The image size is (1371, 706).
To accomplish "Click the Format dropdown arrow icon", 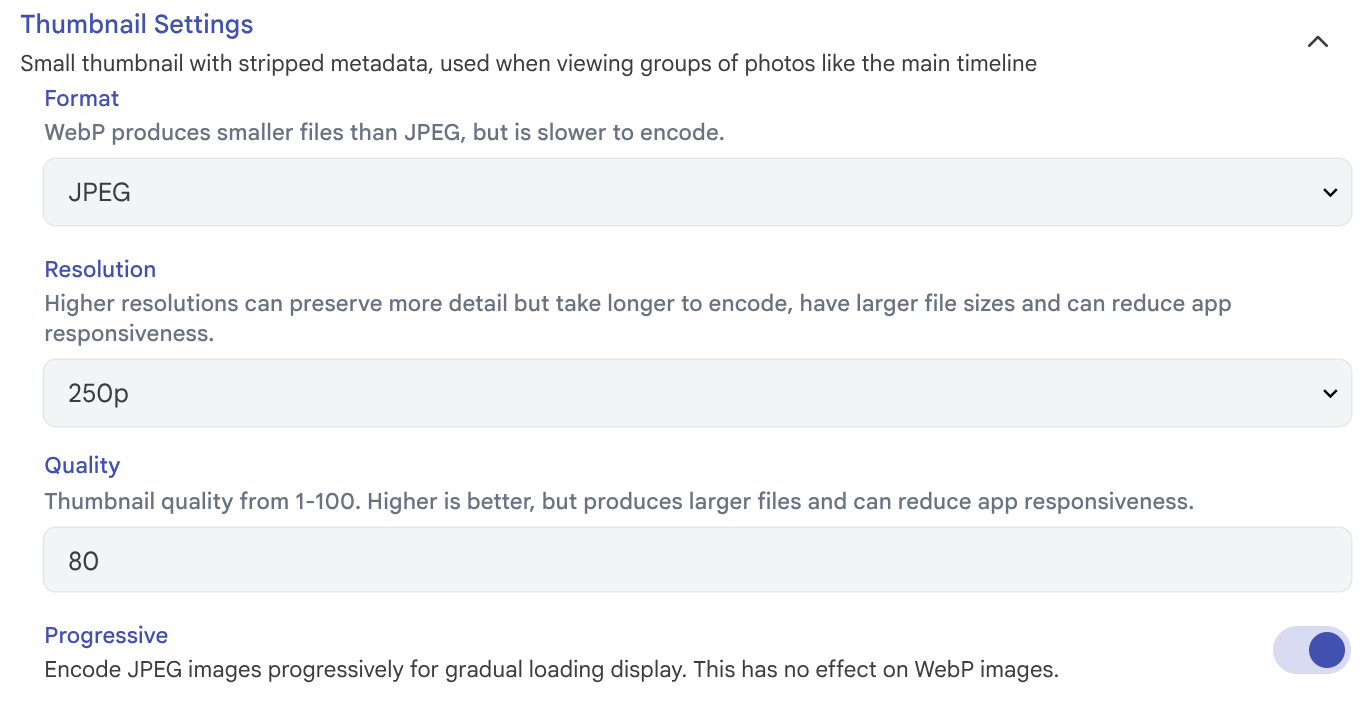I will pos(1329,193).
